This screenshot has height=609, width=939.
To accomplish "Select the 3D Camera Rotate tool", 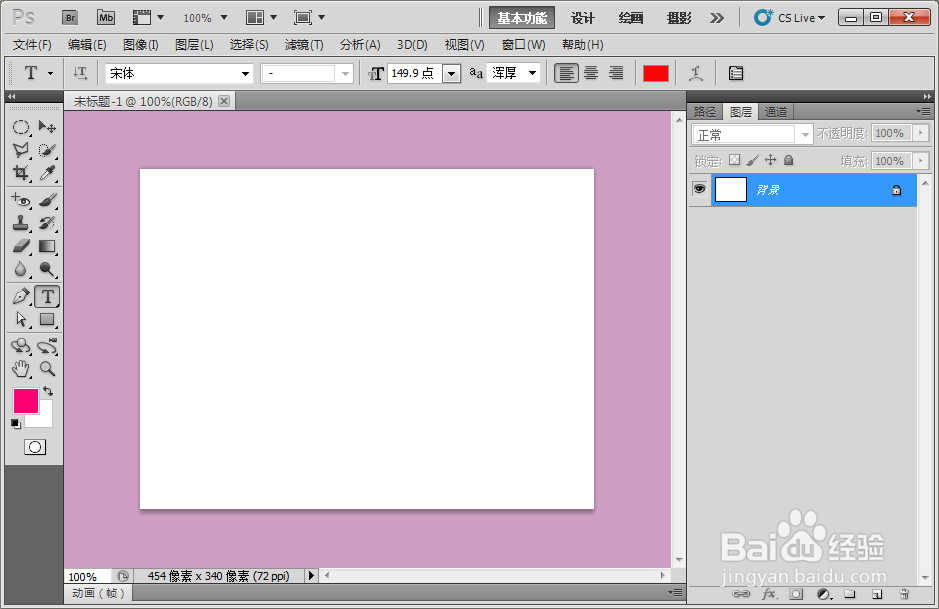I will [x=47, y=346].
